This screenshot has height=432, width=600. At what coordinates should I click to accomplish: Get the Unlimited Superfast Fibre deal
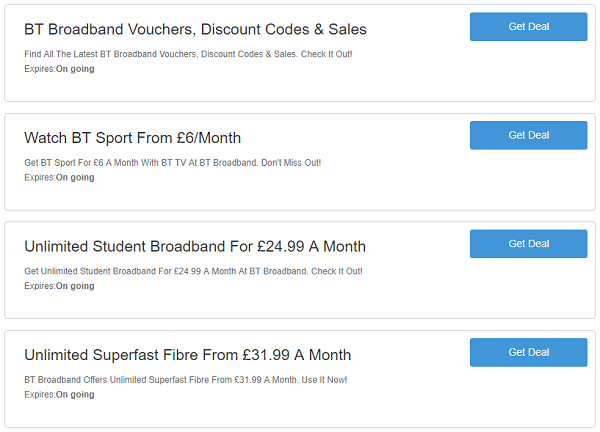tap(528, 352)
